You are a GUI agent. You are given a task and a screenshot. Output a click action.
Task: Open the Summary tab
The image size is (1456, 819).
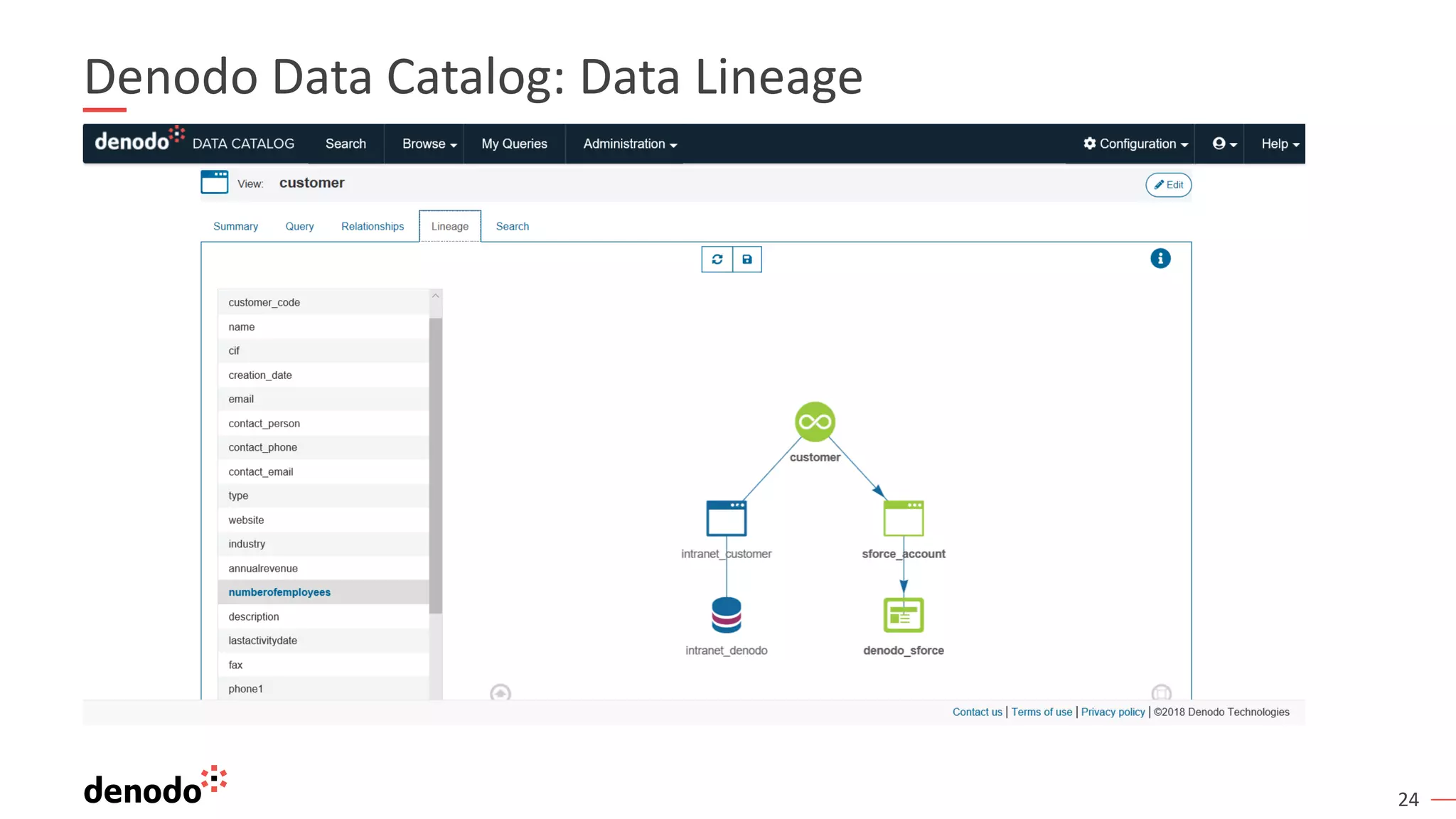point(235,226)
